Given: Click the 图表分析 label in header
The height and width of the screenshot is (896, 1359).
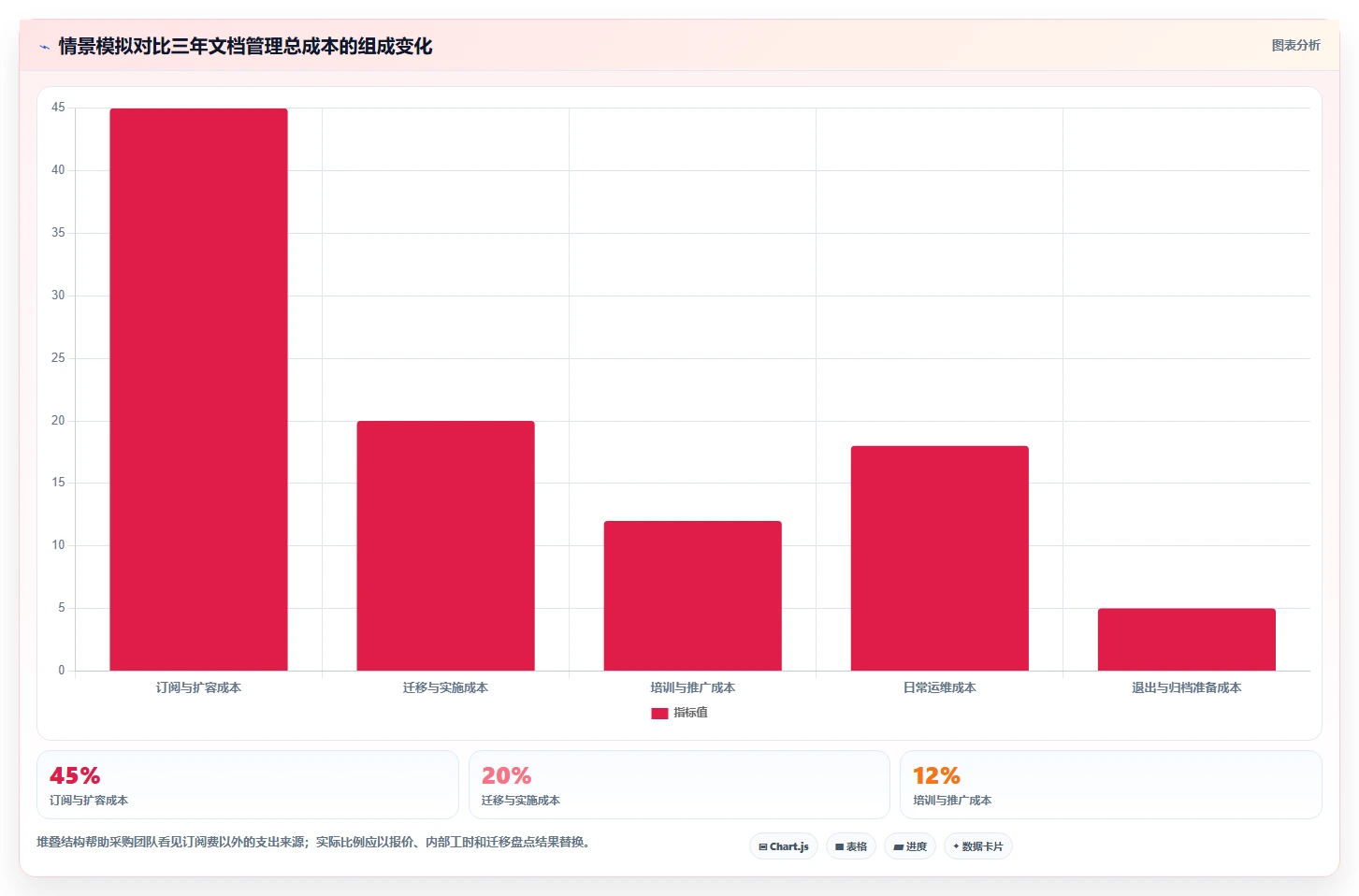Looking at the screenshot, I should pos(1295,45).
